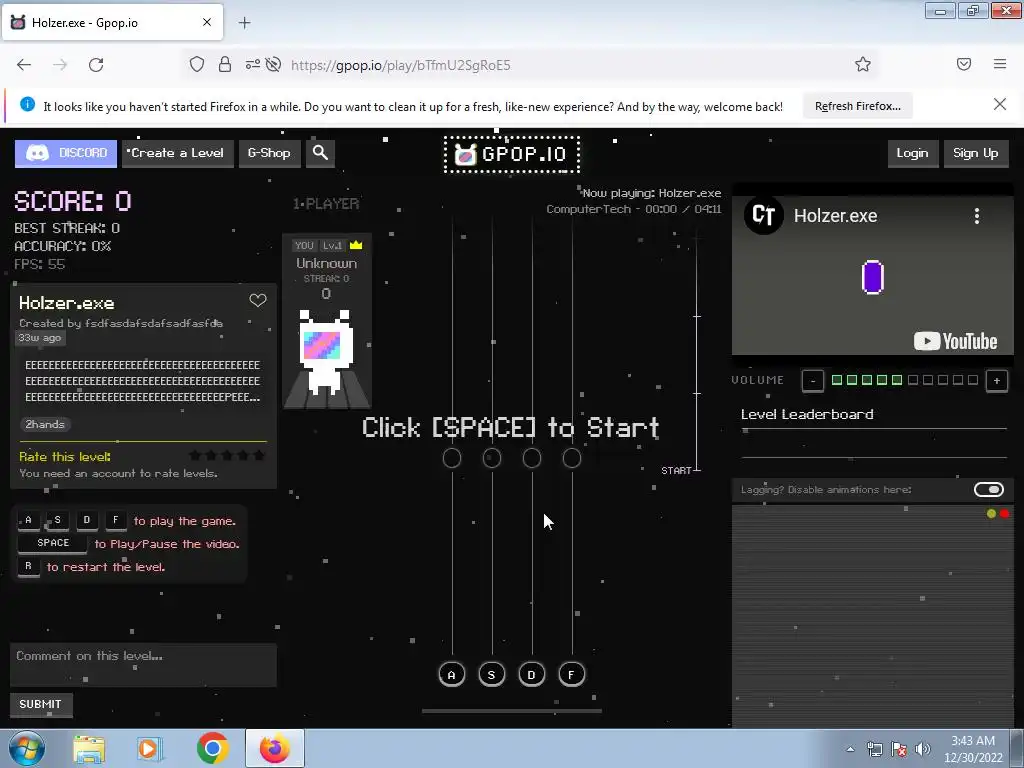Open tracking protection shield icon

click(x=197, y=64)
